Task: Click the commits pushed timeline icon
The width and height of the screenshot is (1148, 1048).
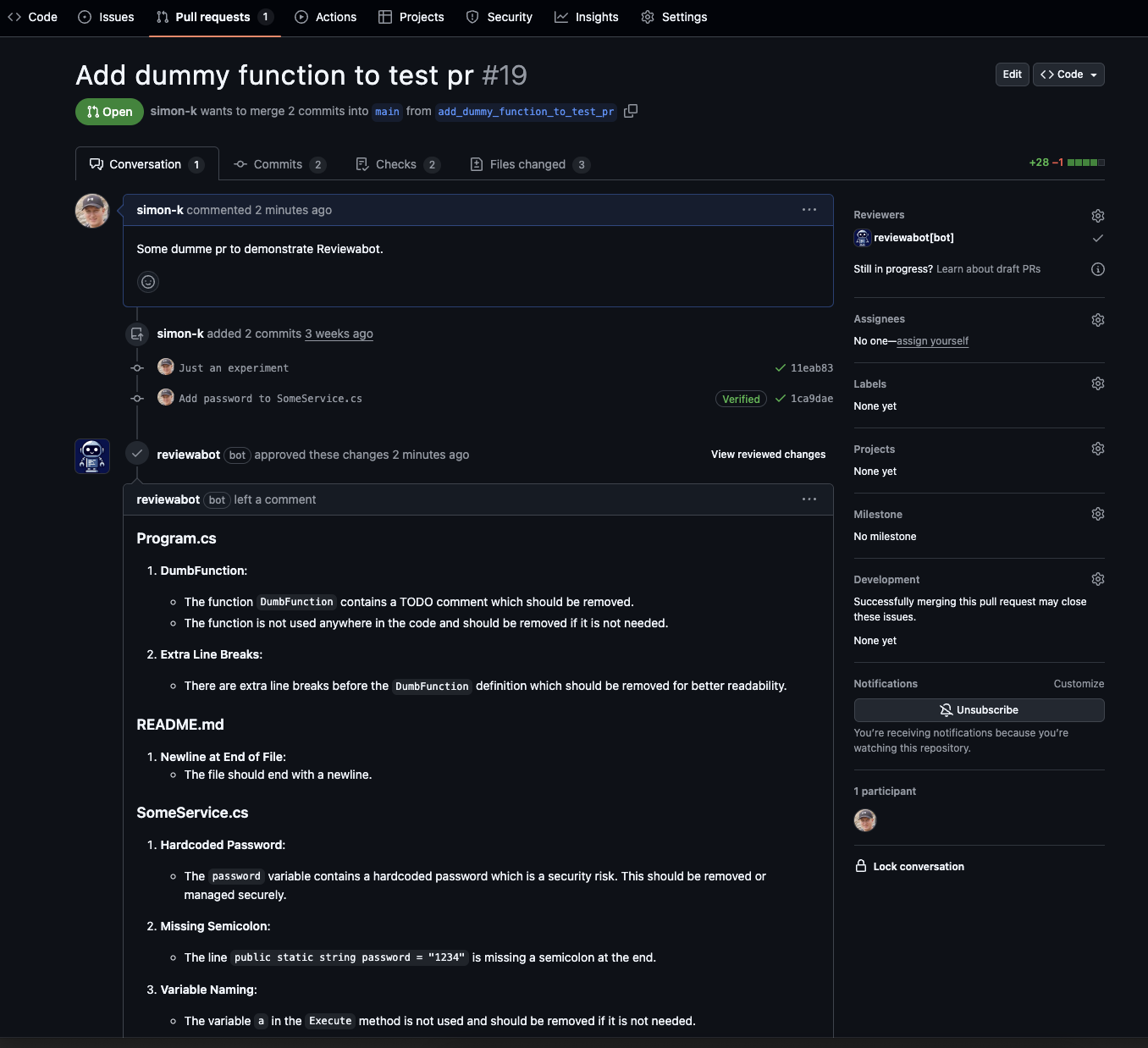Action: [x=137, y=334]
